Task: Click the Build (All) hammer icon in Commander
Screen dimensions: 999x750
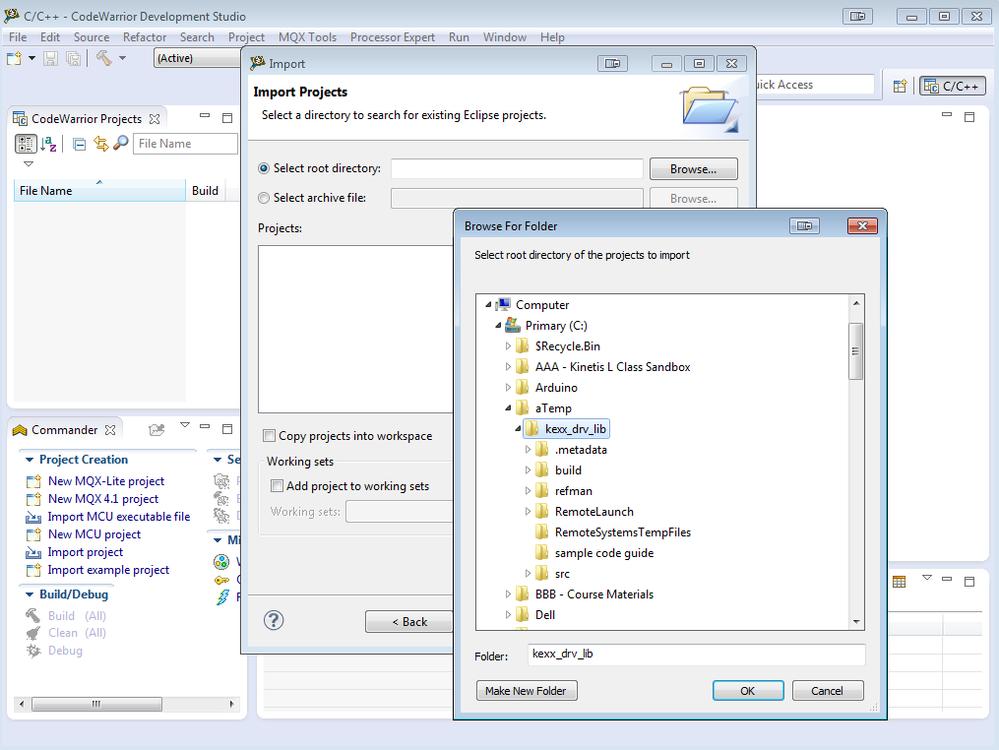Action: (x=33, y=616)
